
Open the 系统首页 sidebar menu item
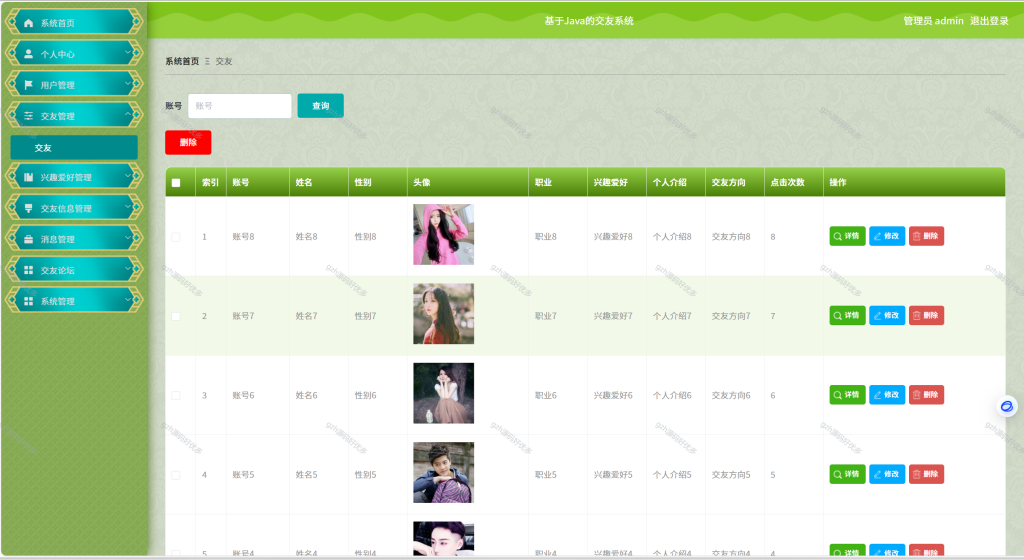click(x=73, y=22)
